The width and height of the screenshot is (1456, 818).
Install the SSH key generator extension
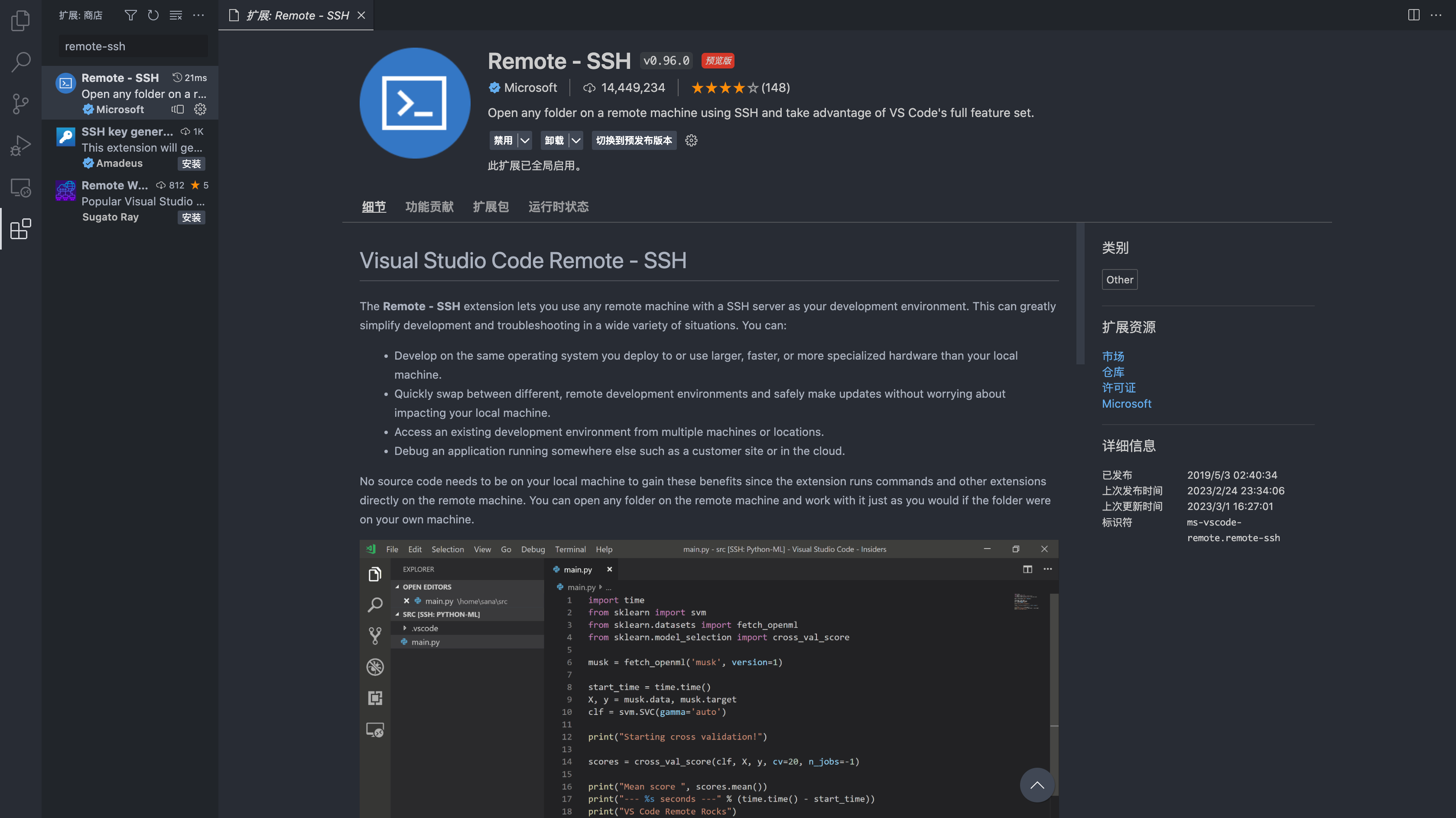coord(191,164)
